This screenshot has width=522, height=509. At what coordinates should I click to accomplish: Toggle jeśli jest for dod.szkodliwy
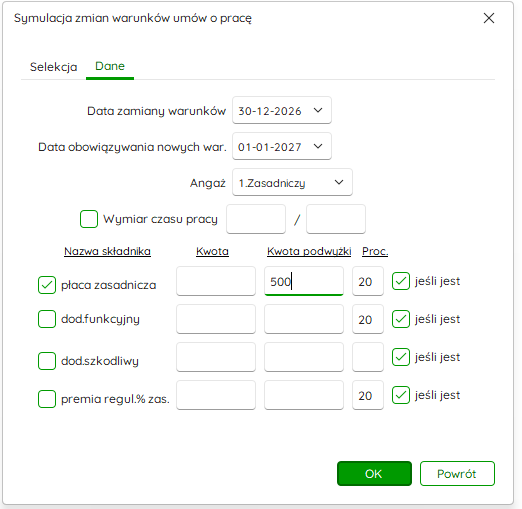click(x=401, y=357)
